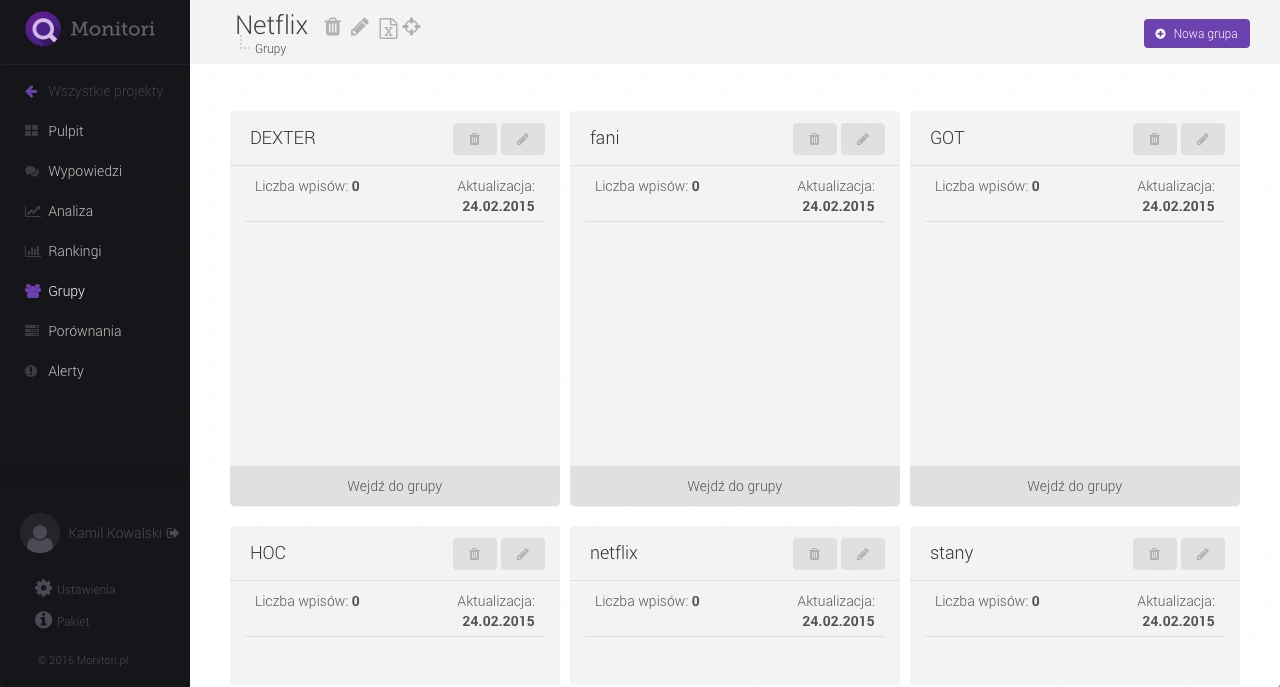Image resolution: width=1280 pixels, height=687 pixels.
Task: Delete the DEXTER group
Action: (475, 139)
